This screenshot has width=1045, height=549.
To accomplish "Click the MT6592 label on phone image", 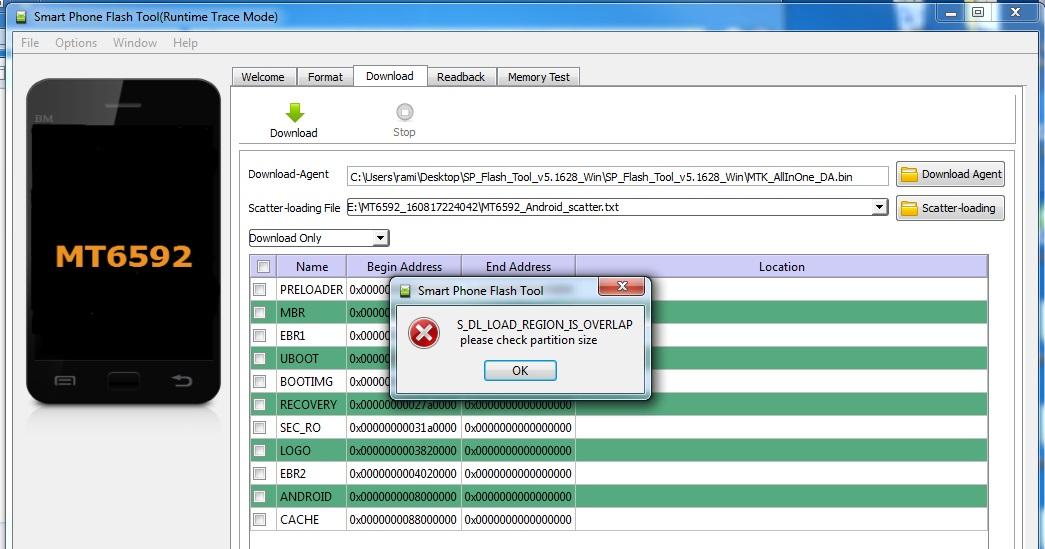I will [x=124, y=257].
